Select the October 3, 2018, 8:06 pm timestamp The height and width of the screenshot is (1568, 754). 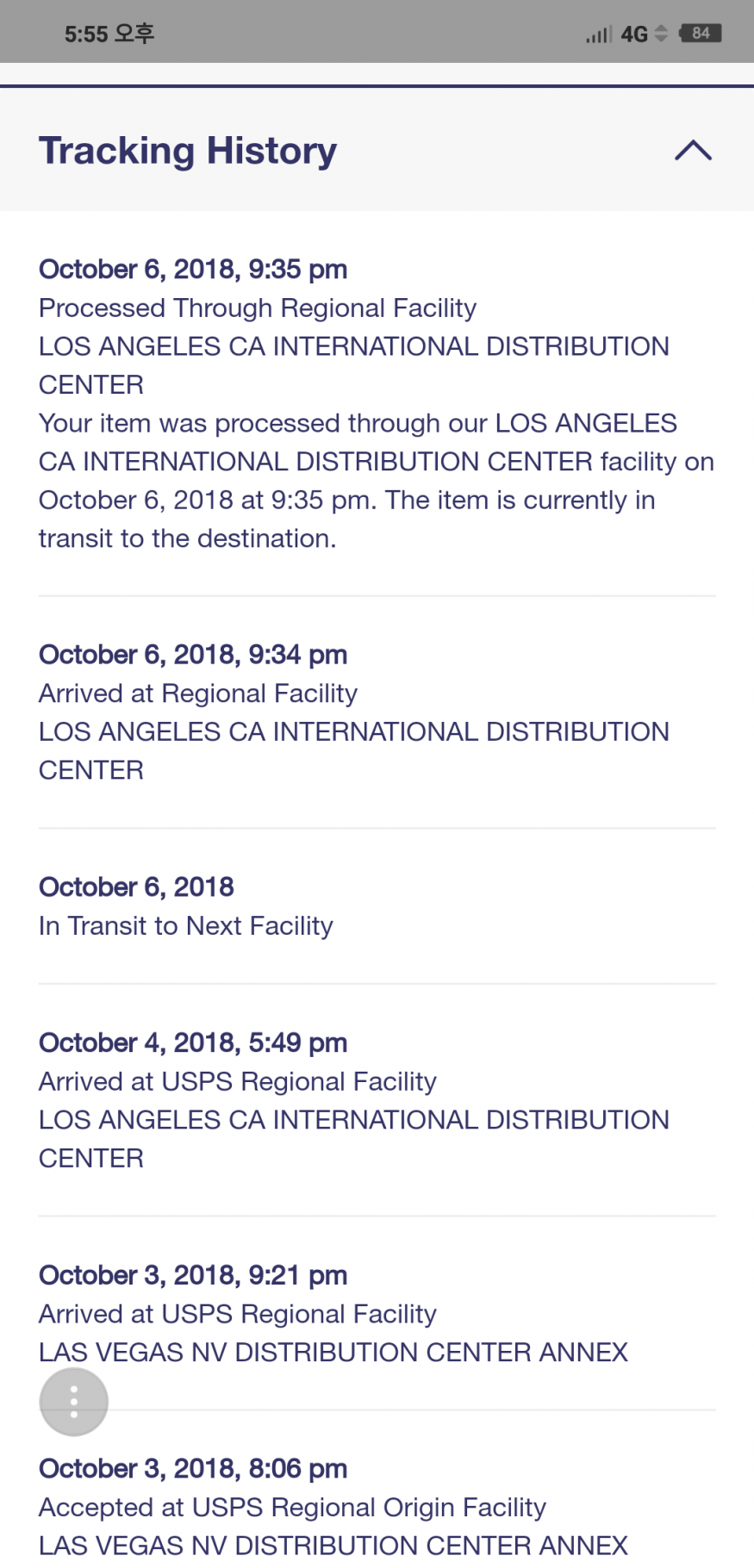[x=193, y=1469]
